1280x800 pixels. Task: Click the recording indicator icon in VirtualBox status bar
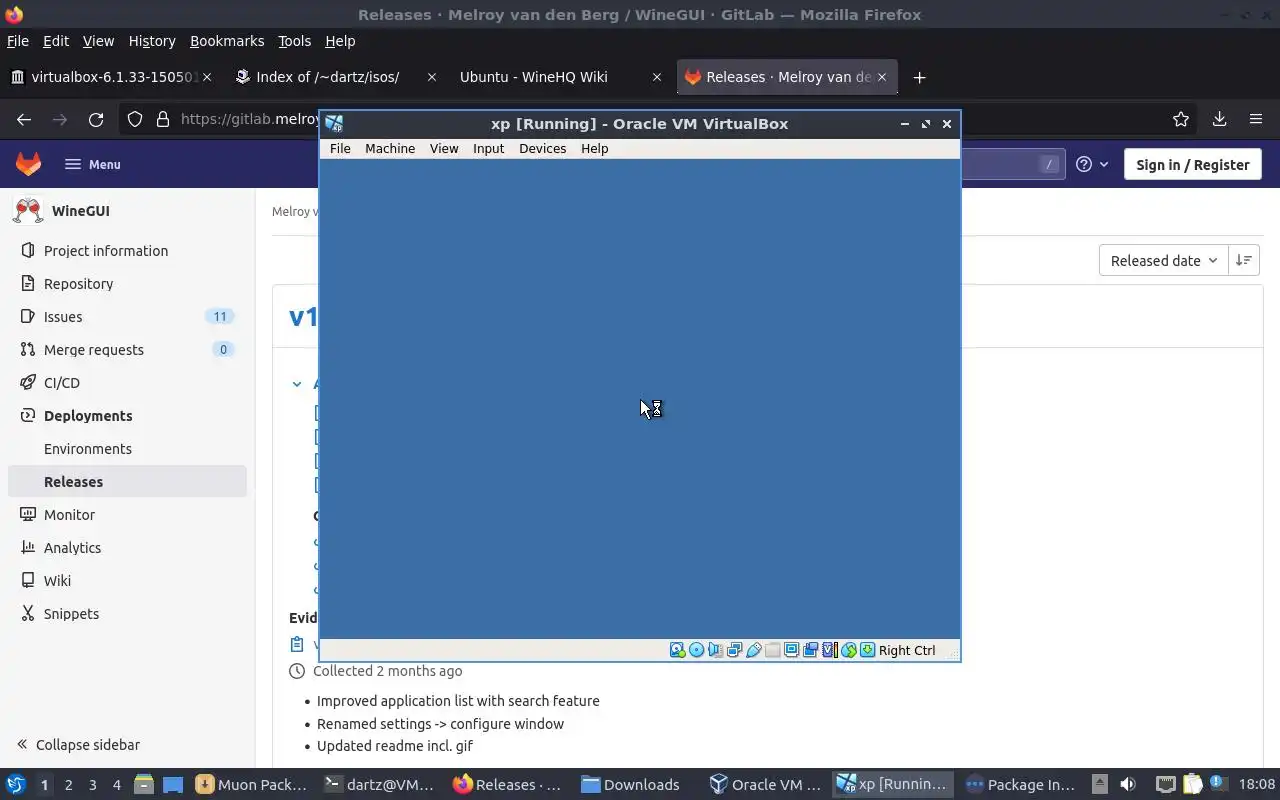[x=811, y=650]
